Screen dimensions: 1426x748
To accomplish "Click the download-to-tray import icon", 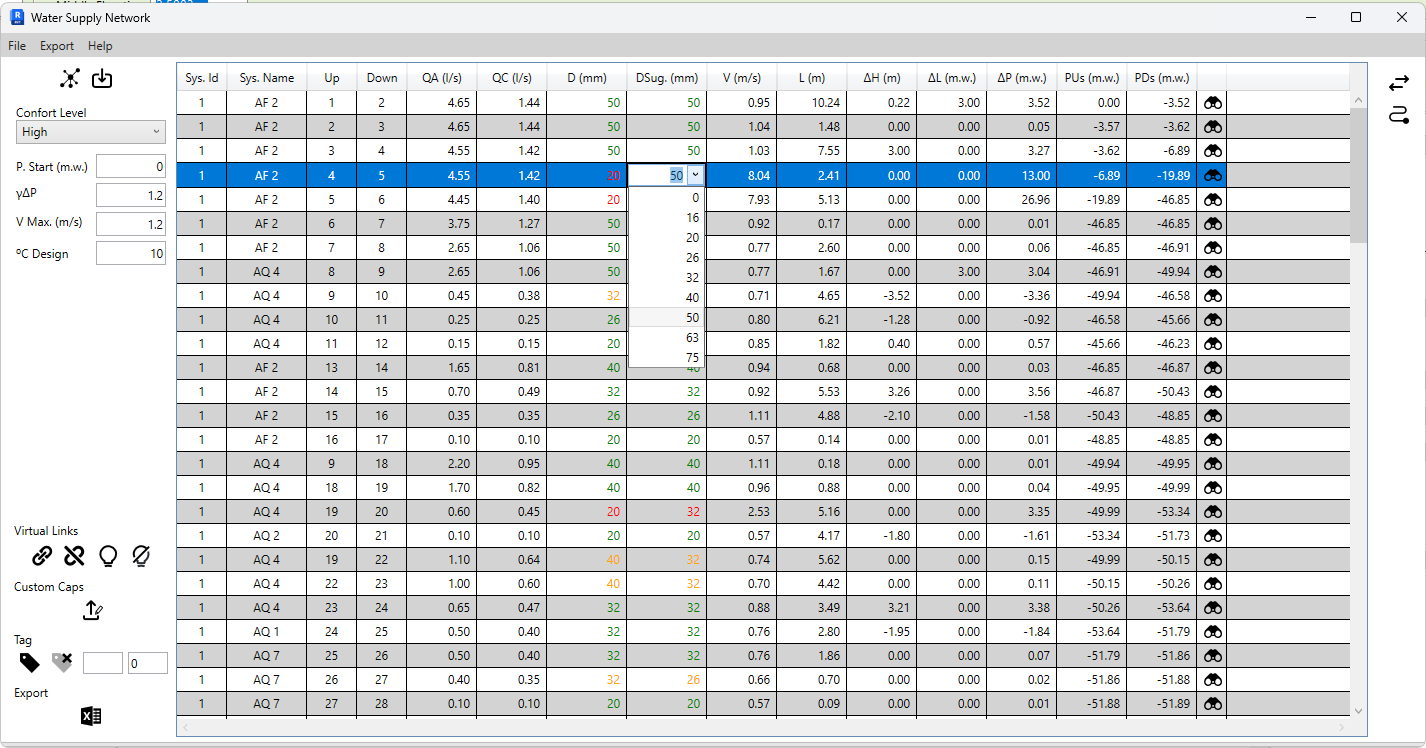I will pos(103,79).
